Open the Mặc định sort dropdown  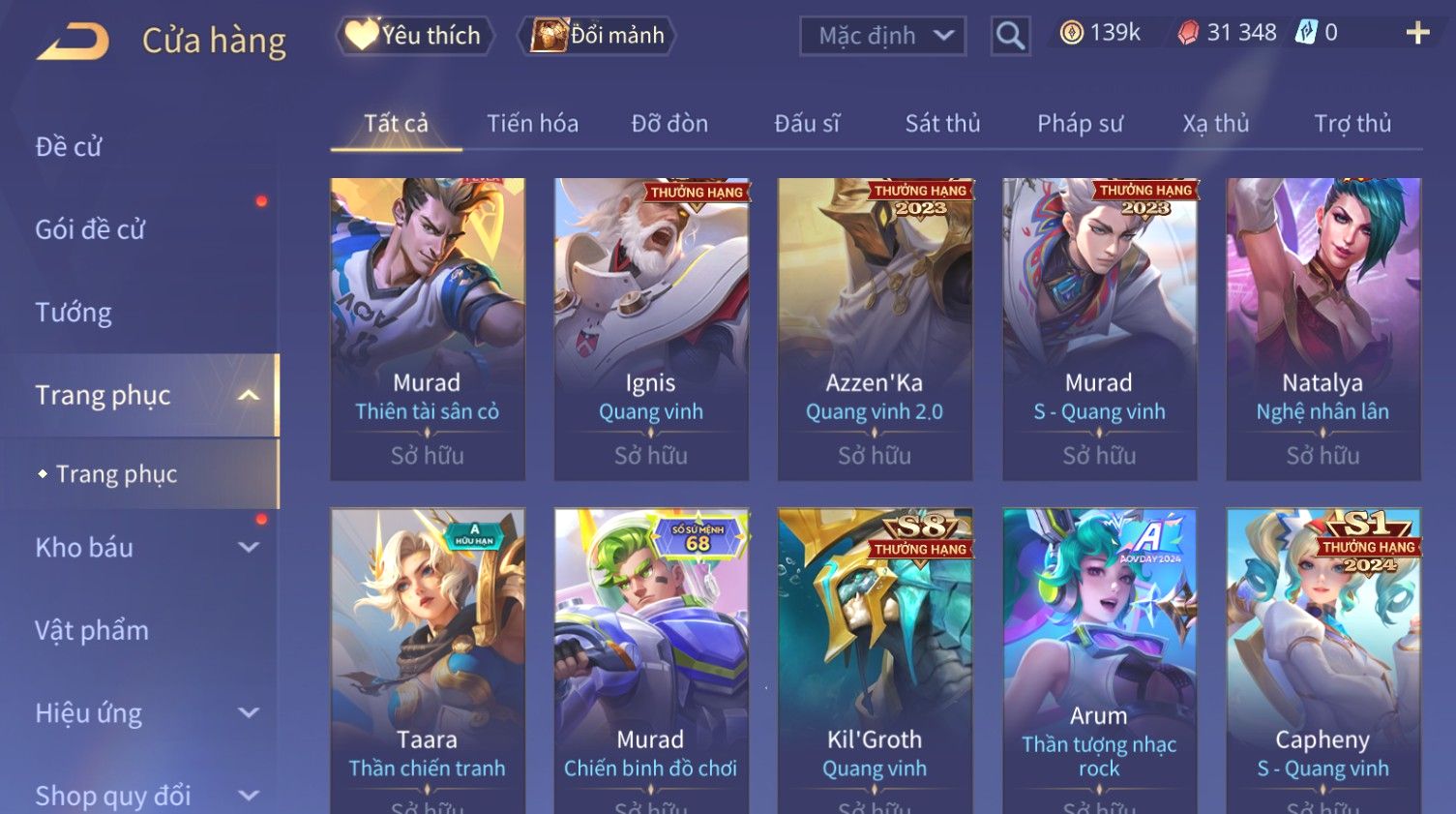(882, 36)
